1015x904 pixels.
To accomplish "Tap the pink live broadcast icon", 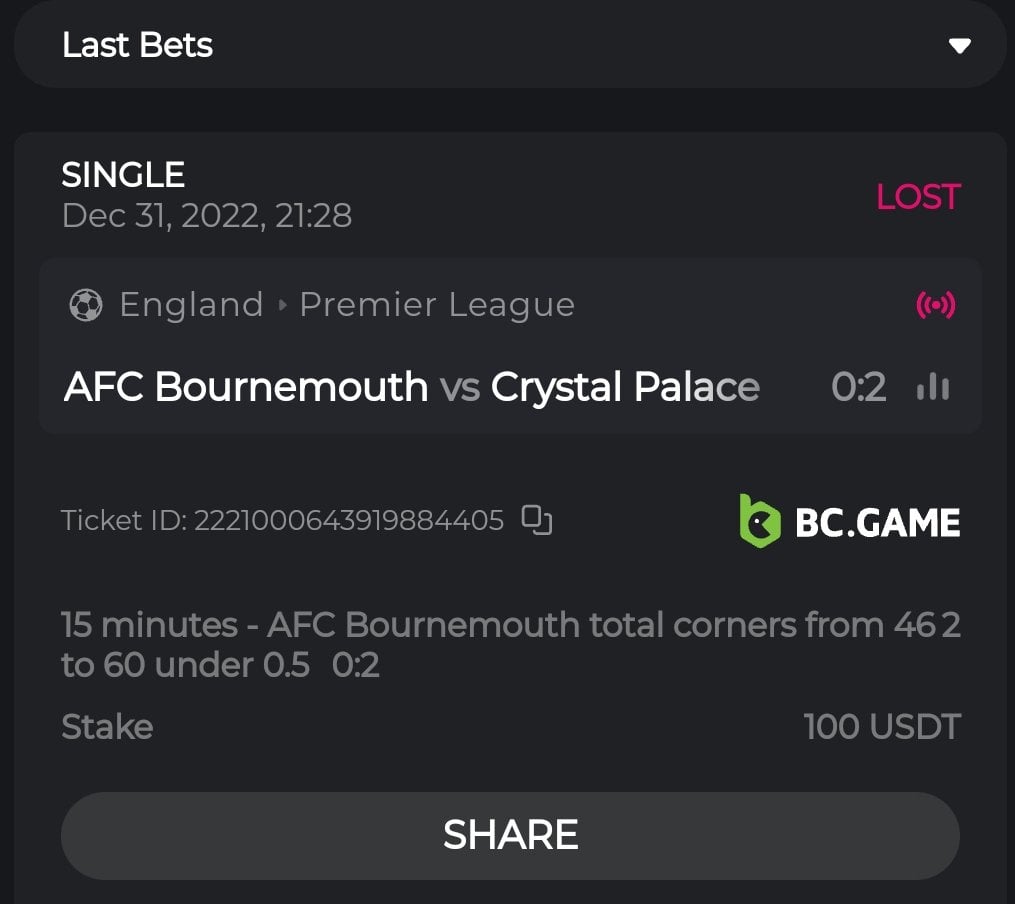I will pos(935,305).
